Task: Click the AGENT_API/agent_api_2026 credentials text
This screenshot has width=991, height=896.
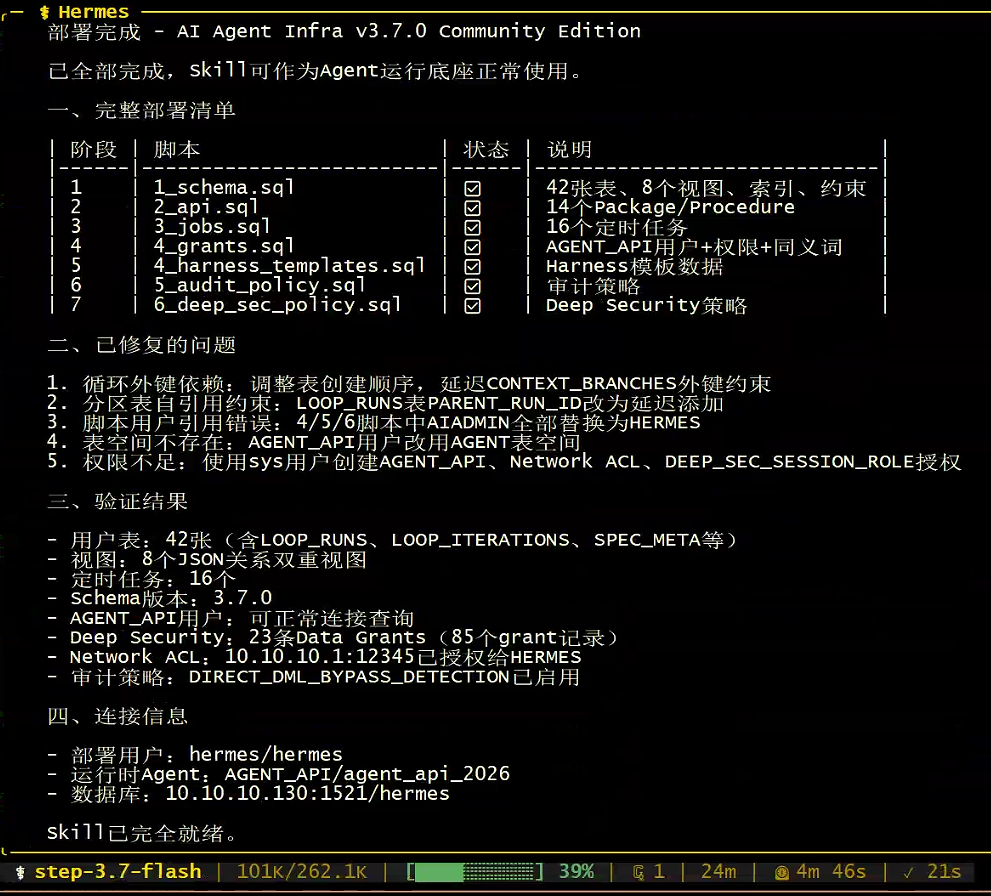Action: 367,774
